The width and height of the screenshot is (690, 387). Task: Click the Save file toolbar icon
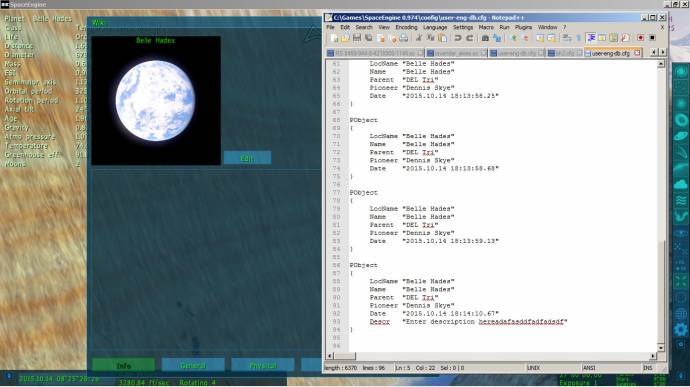[357, 38]
